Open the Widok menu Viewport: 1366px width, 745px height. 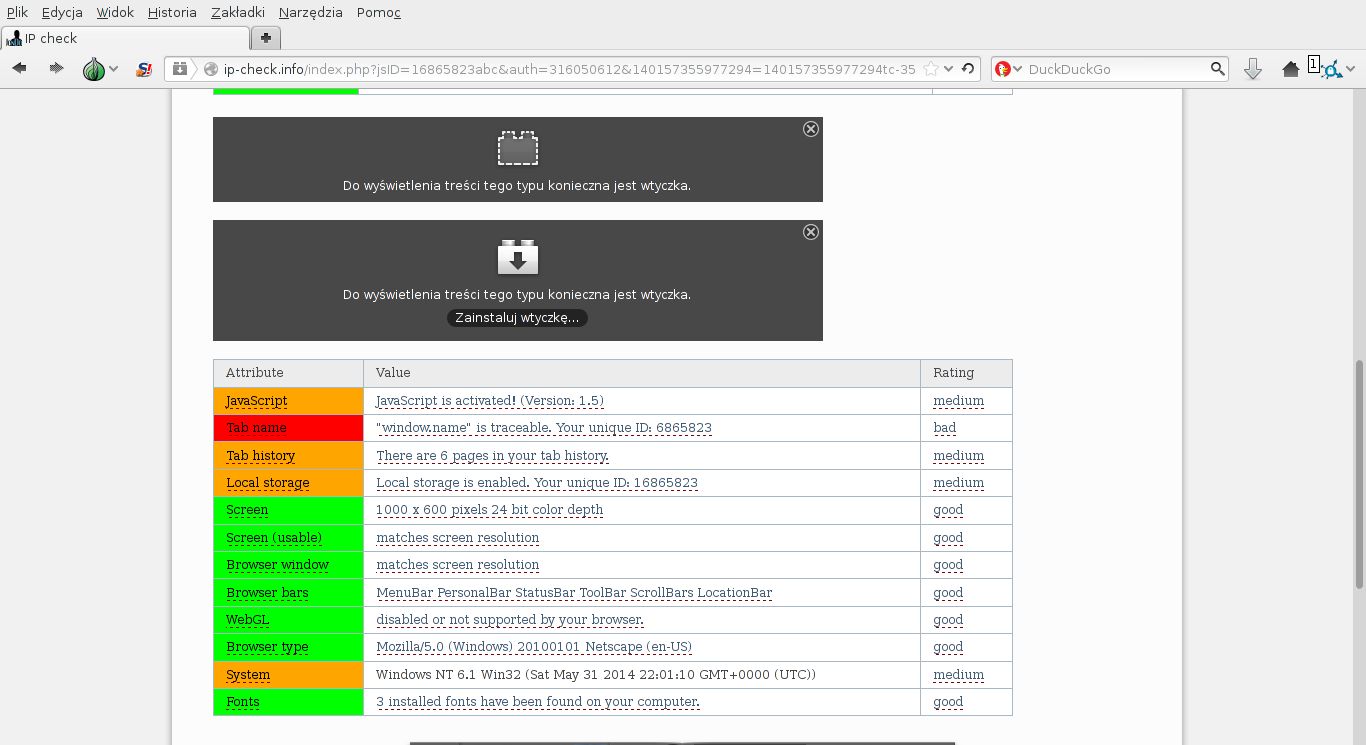pos(116,12)
